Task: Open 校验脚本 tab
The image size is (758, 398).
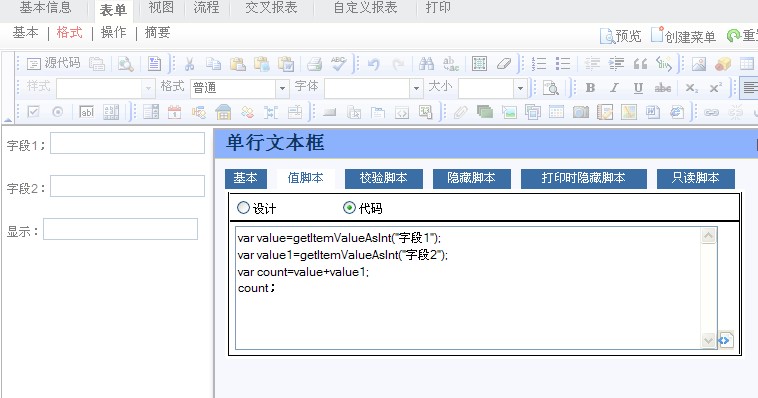Action: coord(384,178)
